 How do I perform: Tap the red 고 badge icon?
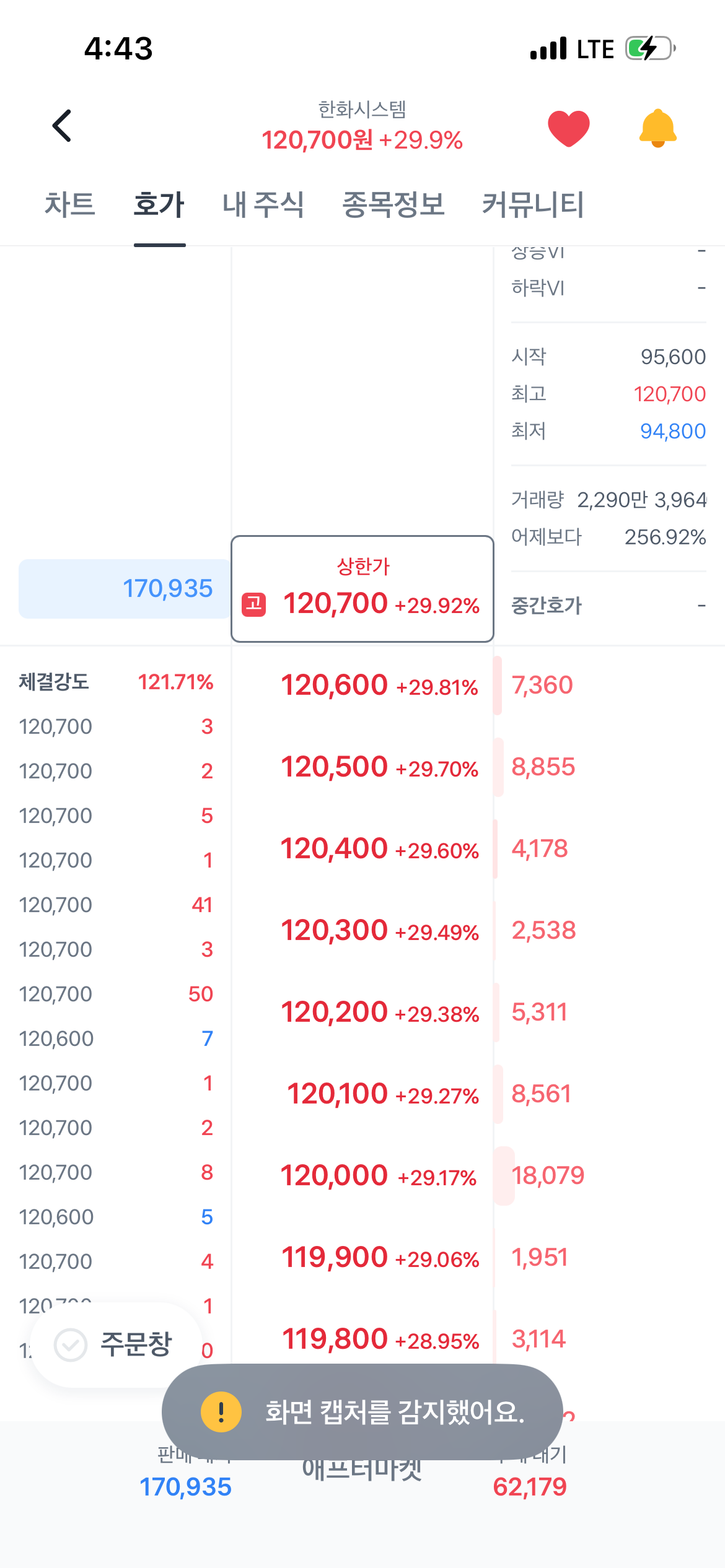coord(254,604)
